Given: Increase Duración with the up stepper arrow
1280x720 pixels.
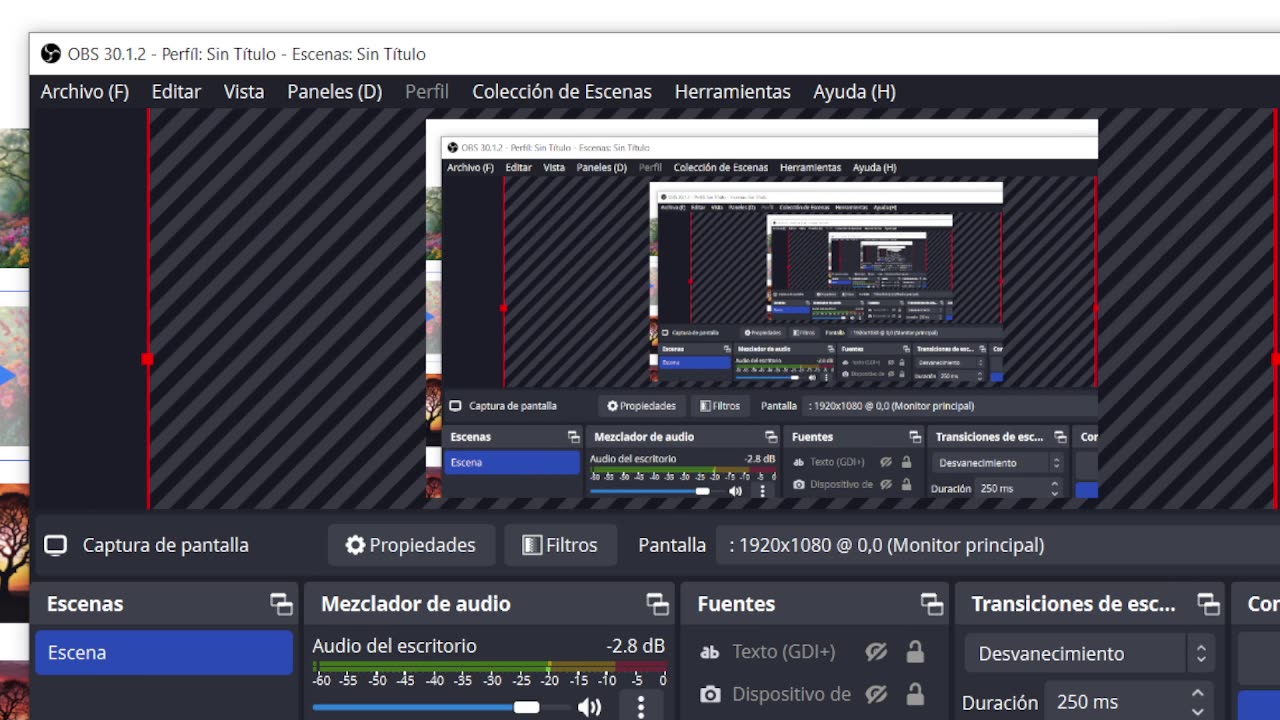Looking at the screenshot, I should point(1198,693).
